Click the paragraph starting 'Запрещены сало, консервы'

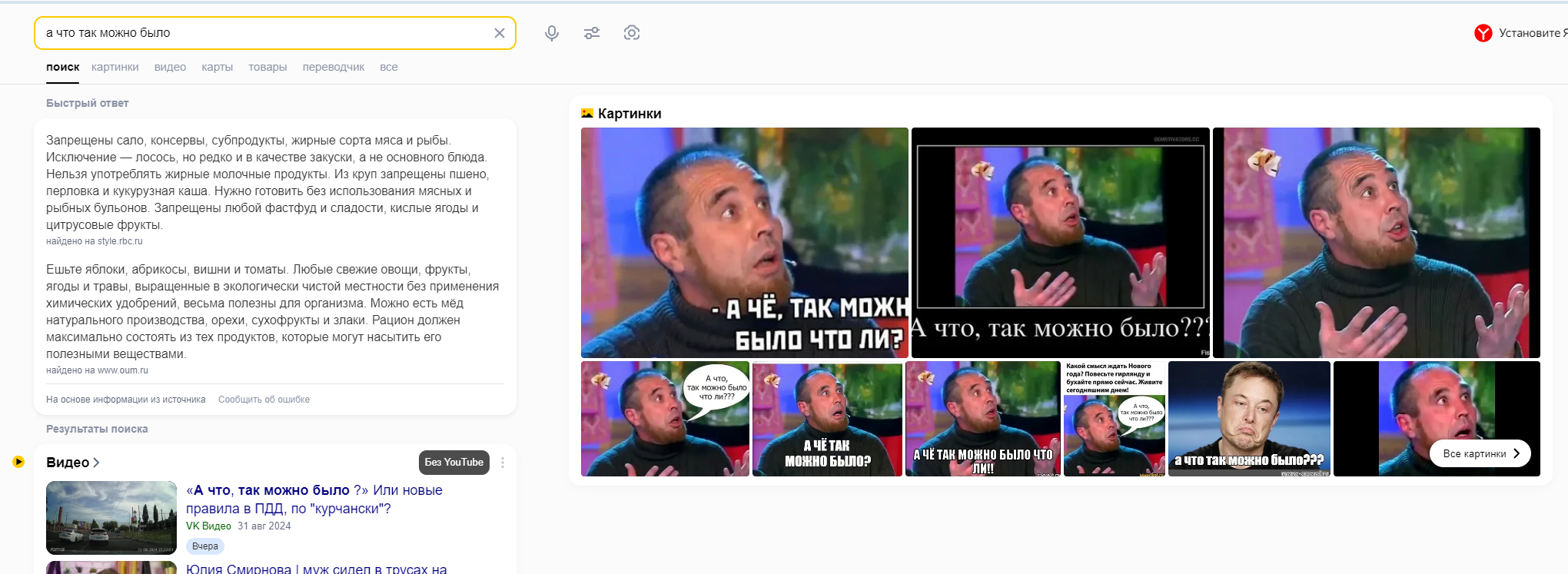tap(269, 183)
